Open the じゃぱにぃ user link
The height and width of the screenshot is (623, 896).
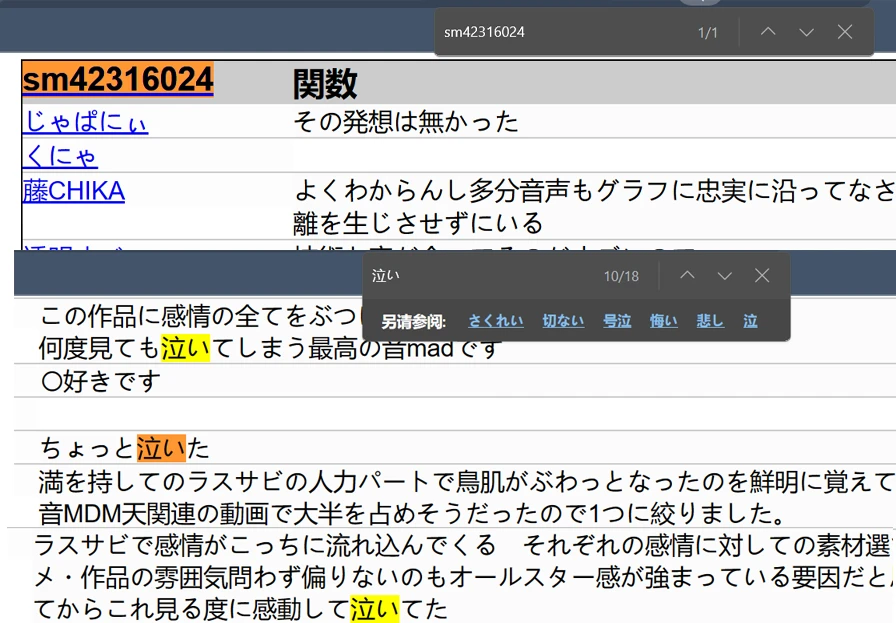pyautogui.click(x=86, y=121)
